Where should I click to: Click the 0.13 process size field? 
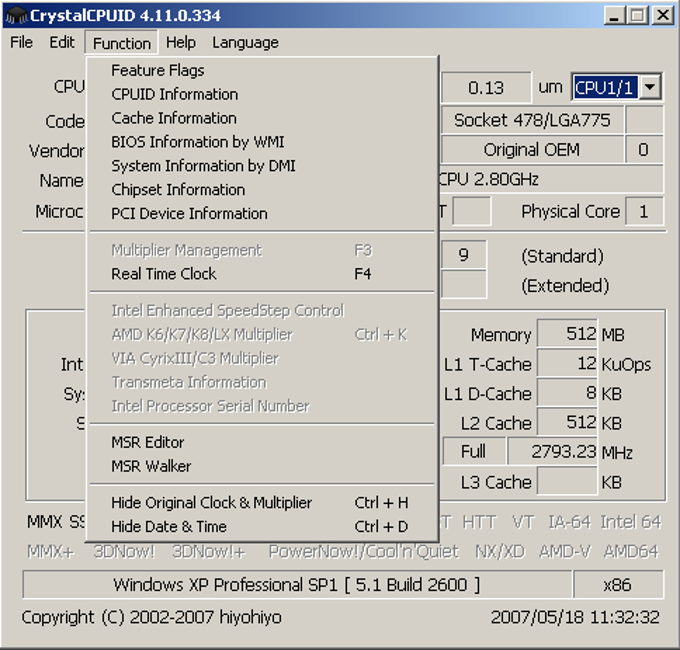(486, 88)
